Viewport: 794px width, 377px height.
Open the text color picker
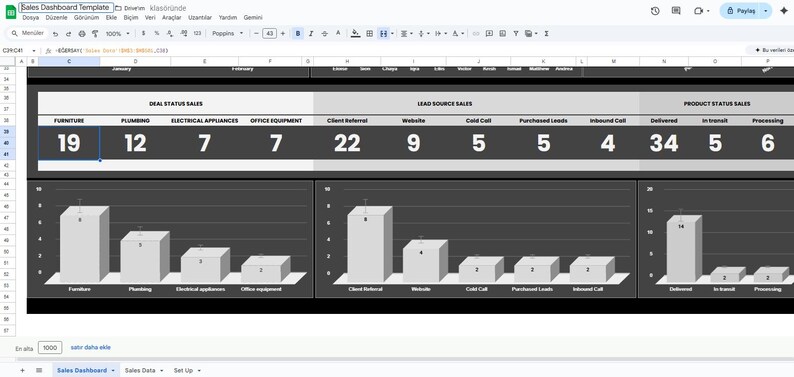pyautogui.click(x=338, y=33)
